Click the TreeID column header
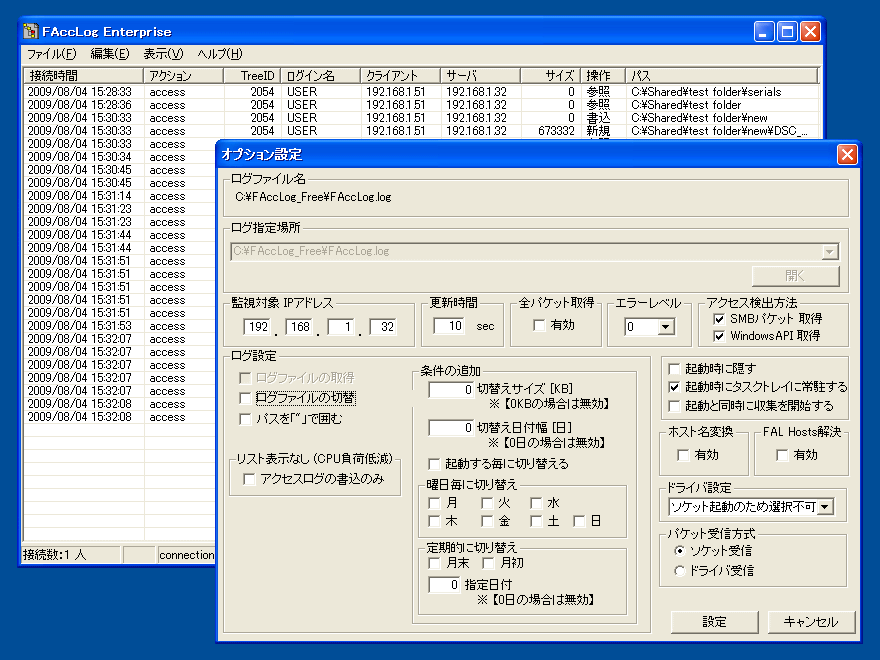The height and width of the screenshot is (660, 880). (252, 75)
